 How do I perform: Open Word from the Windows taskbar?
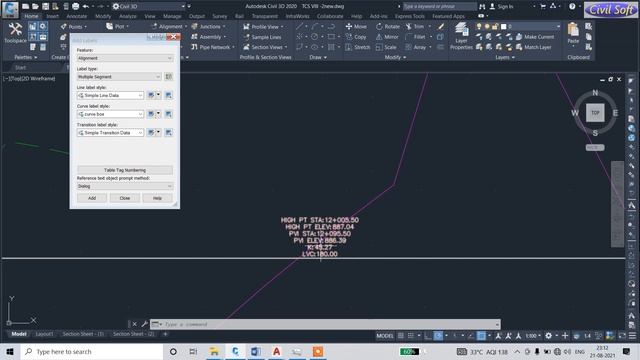pyautogui.click(x=256, y=351)
